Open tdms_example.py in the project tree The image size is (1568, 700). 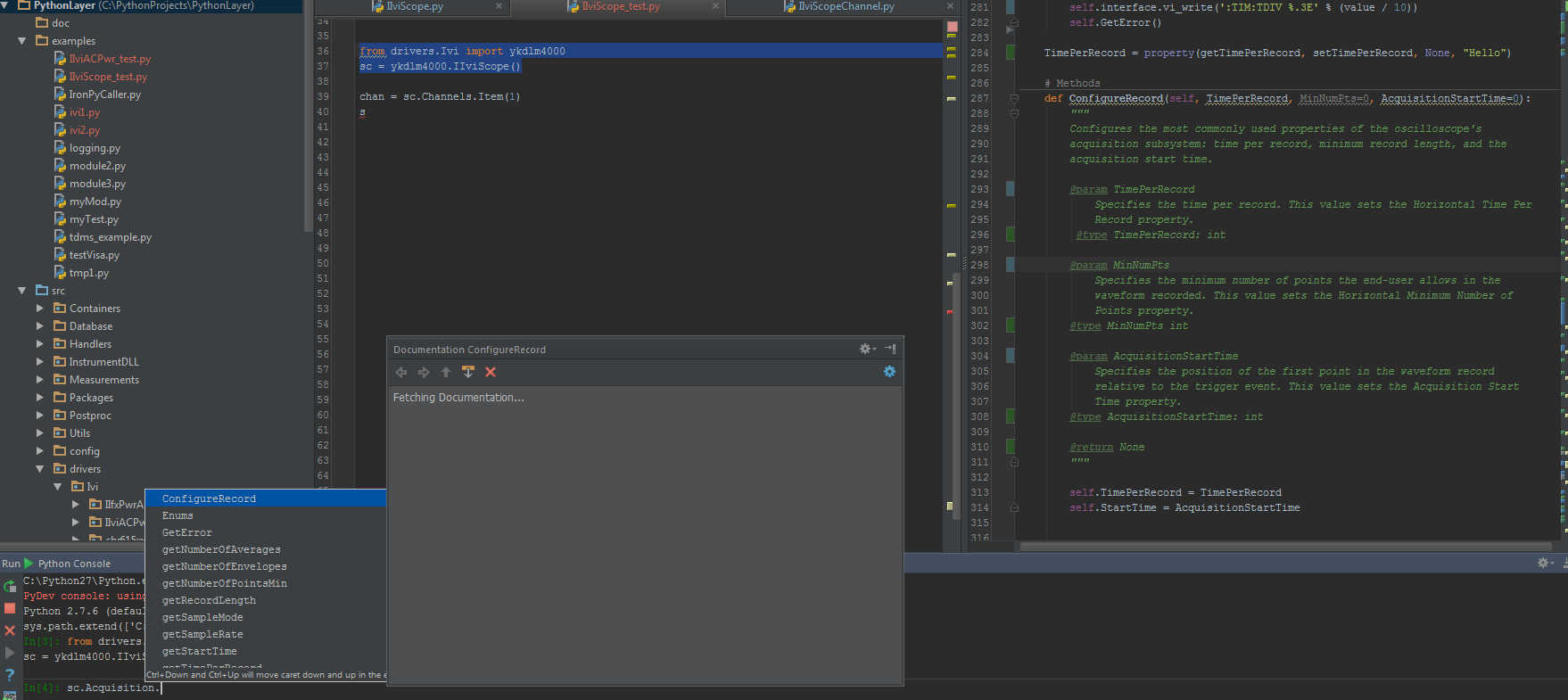click(110, 237)
